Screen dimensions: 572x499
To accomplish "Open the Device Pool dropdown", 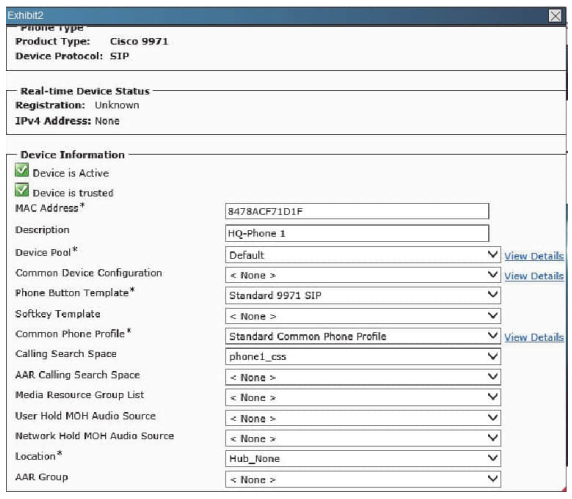I will point(363,255).
